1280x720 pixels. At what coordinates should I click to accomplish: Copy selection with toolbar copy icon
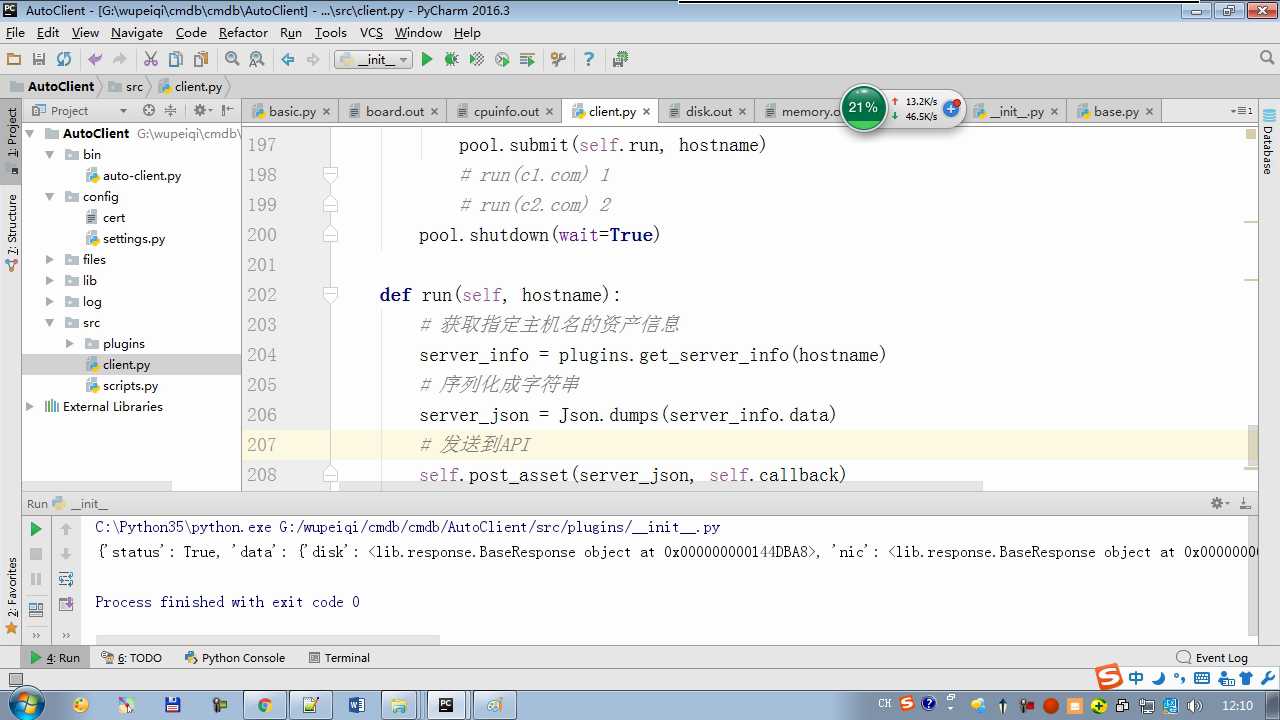pos(176,60)
